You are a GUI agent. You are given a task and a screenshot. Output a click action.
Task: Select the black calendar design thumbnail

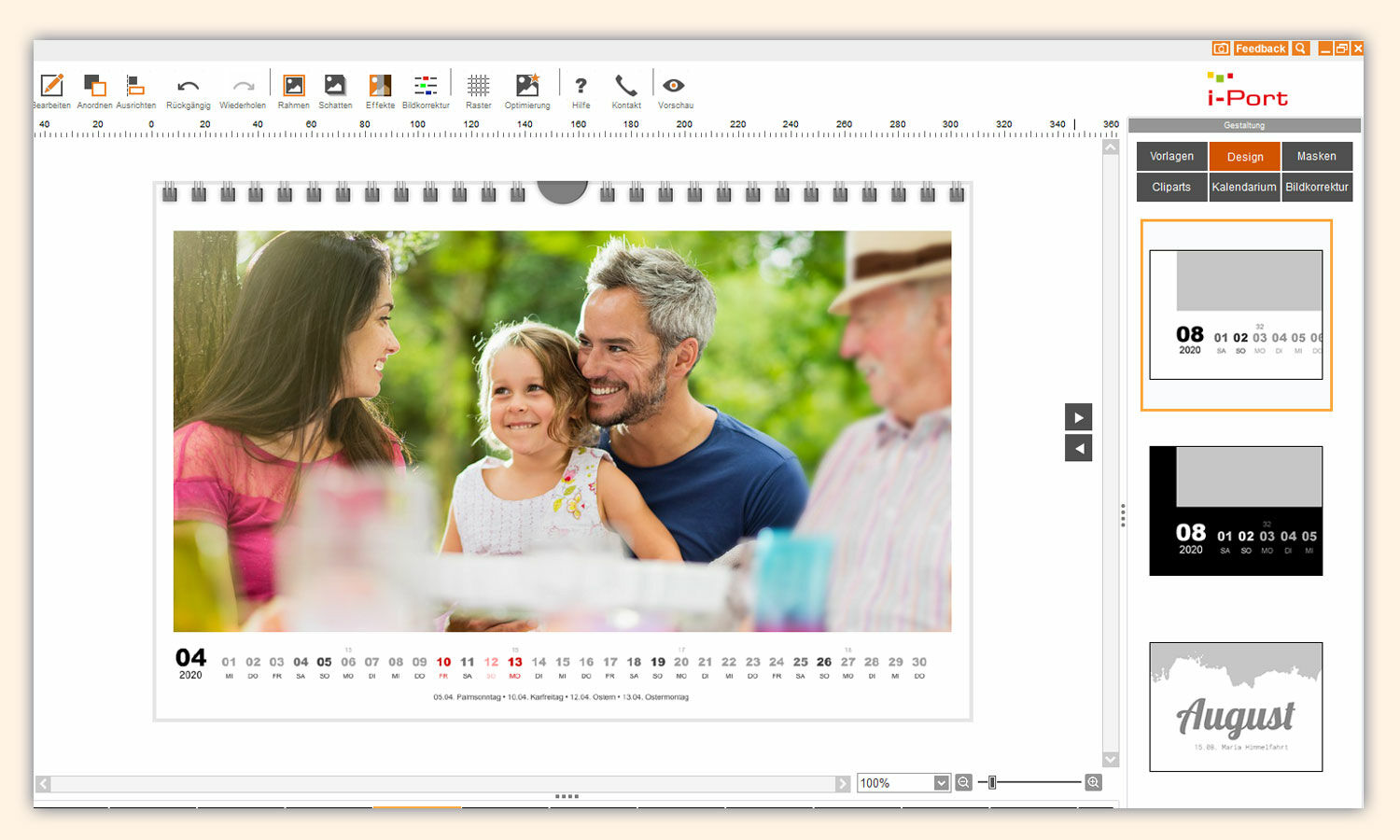(1235, 511)
